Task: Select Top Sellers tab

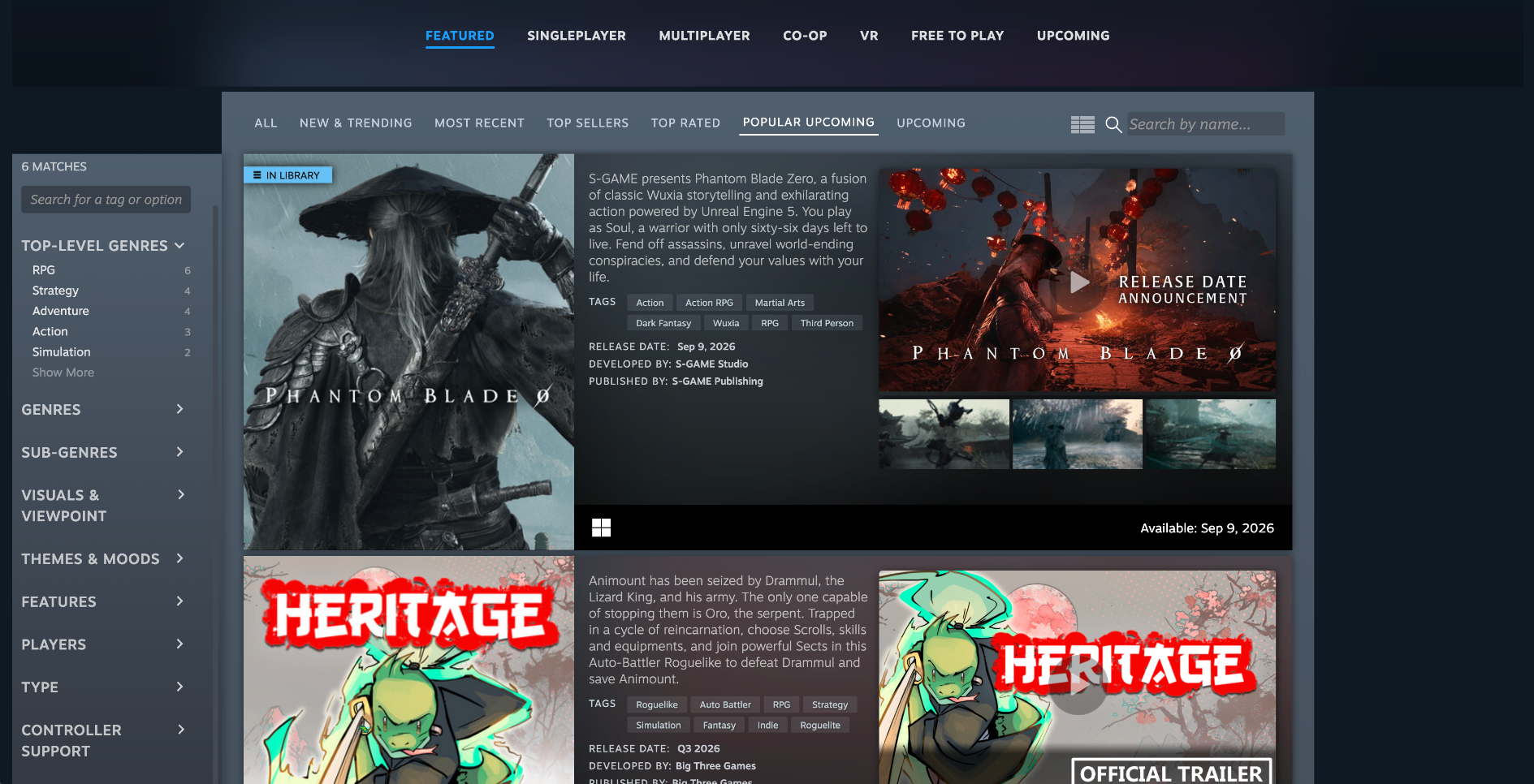Action: tap(587, 123)
